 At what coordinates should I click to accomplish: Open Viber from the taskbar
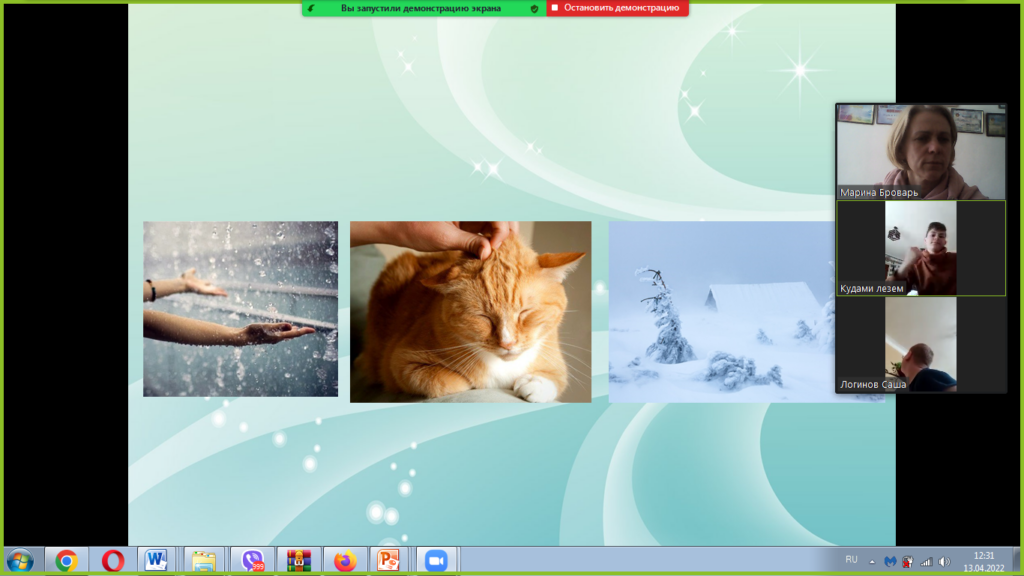pyautogui.click(x=253, y=561)
